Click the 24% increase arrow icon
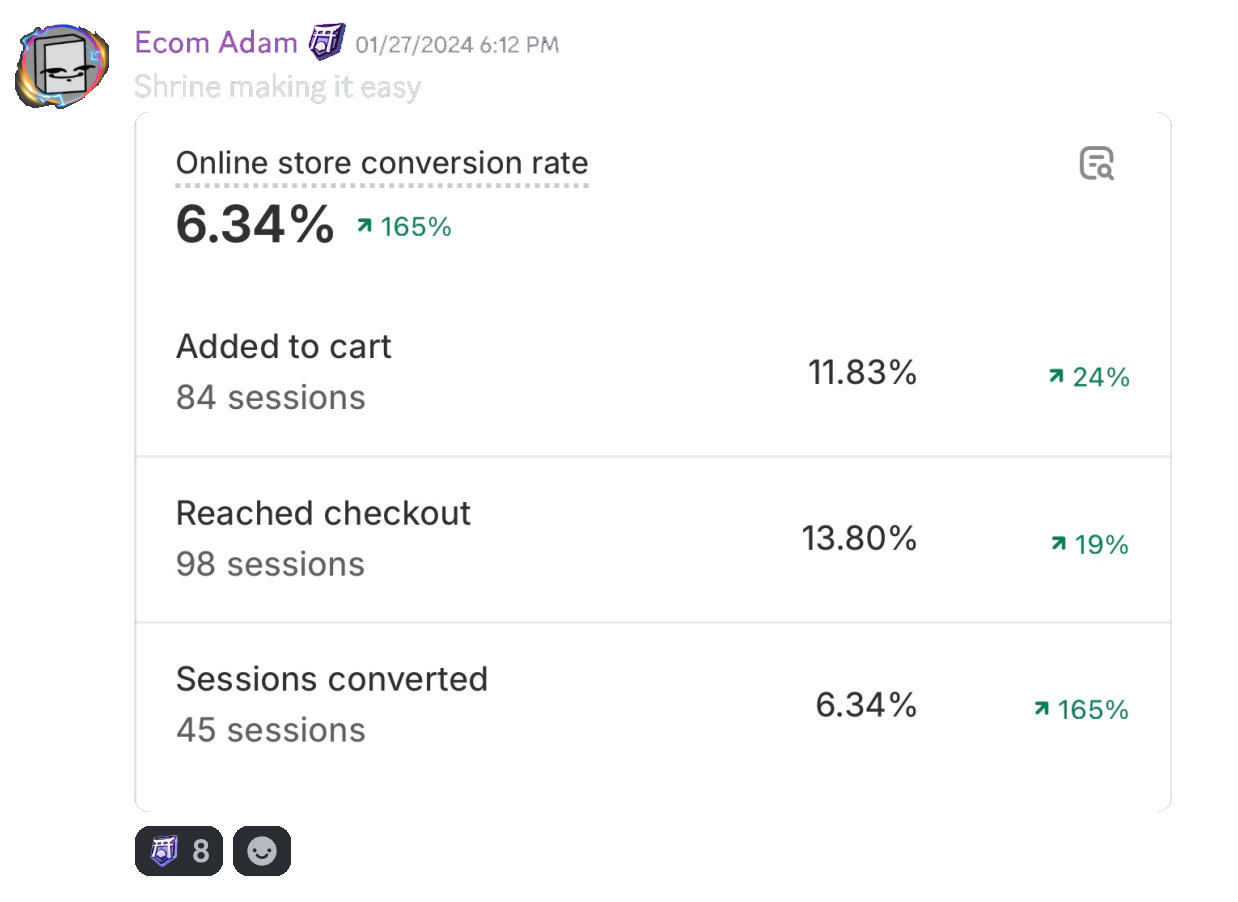1238x902 pixels. point(1056,376)
